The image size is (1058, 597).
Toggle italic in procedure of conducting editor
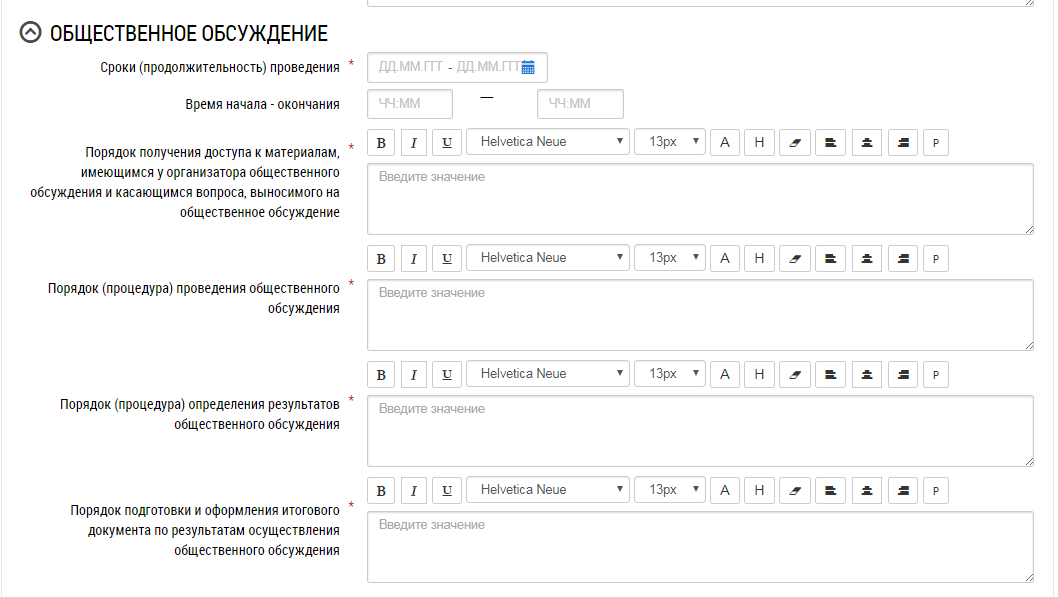(x=414, y=258)
